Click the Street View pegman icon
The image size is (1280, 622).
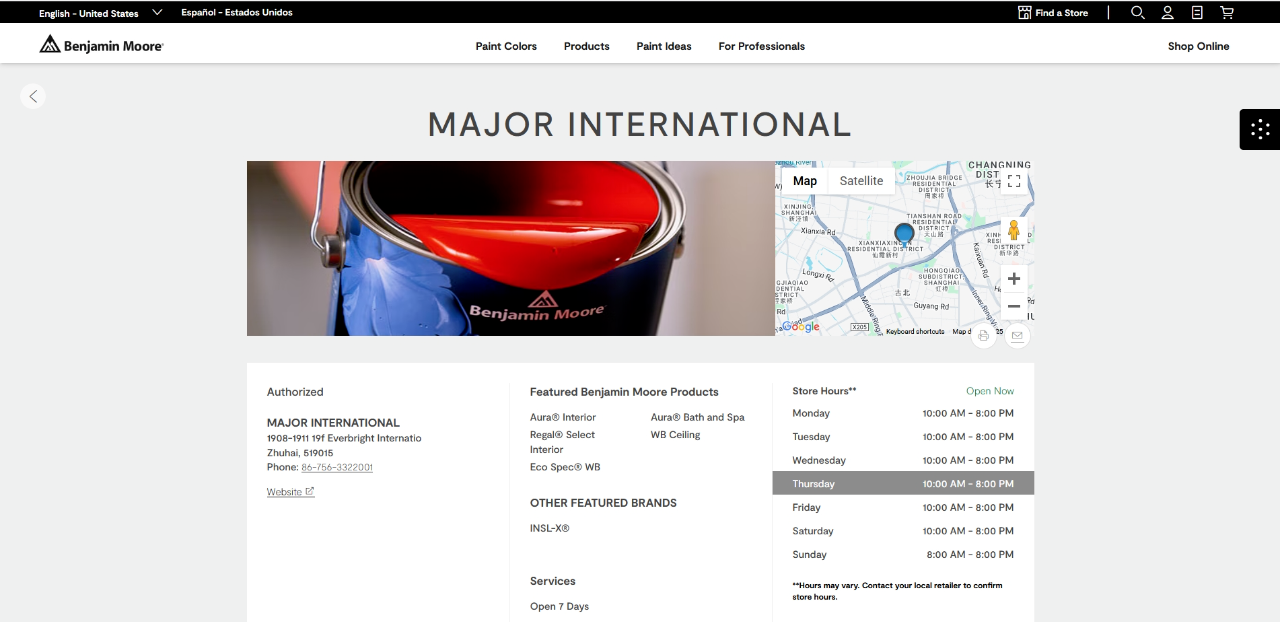[1014, 231]
